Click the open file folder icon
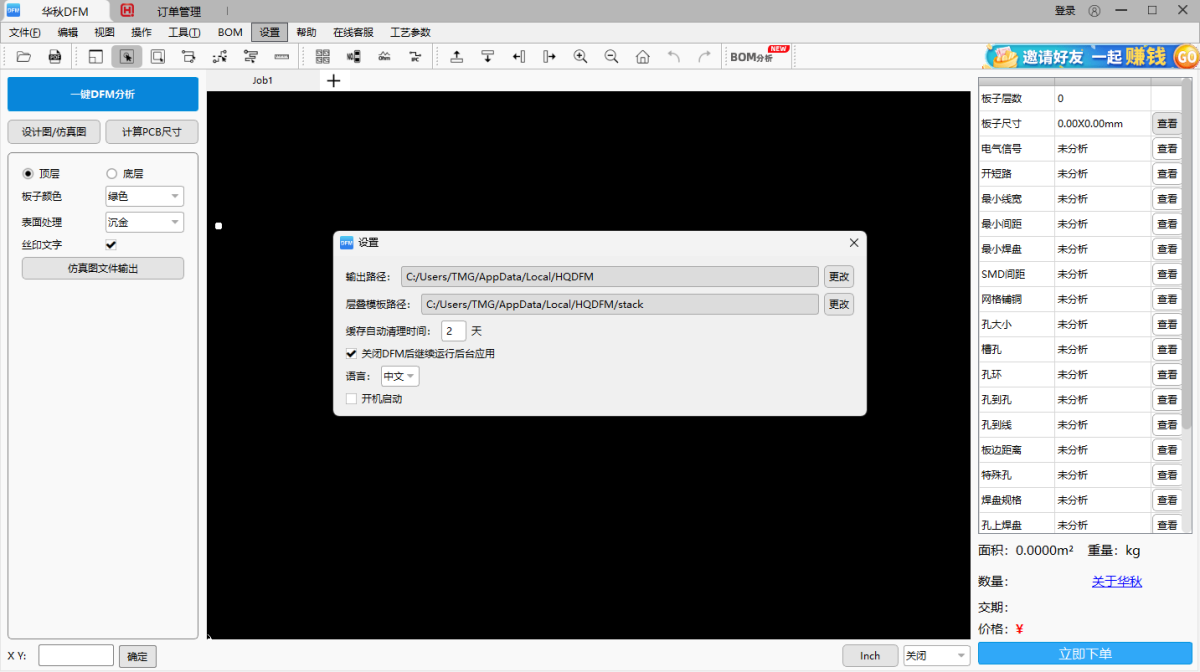Screen dimensions: 1200x672 (x=23, y=57)
